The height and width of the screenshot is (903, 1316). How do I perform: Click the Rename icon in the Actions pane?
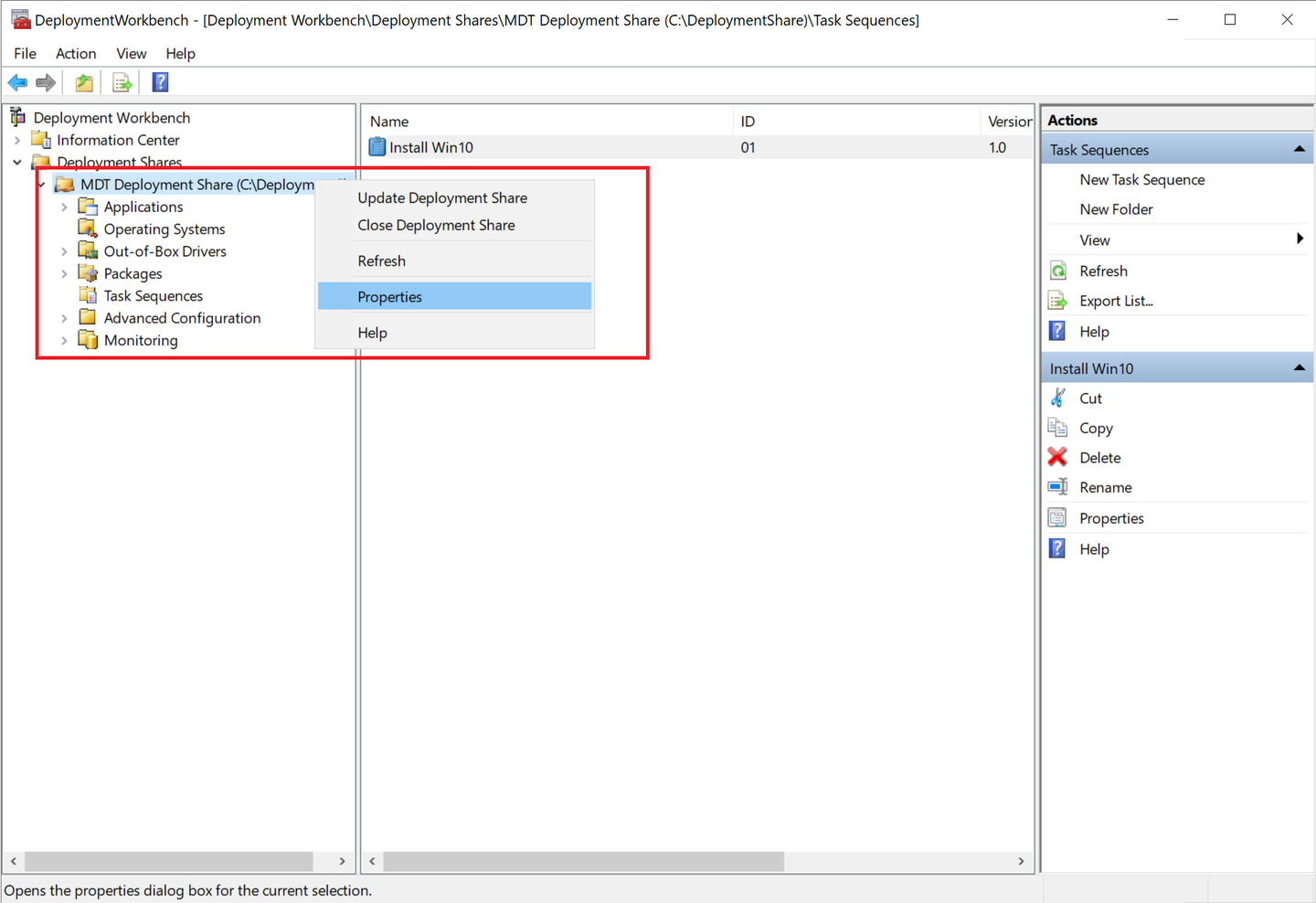tap(1058, 487)
